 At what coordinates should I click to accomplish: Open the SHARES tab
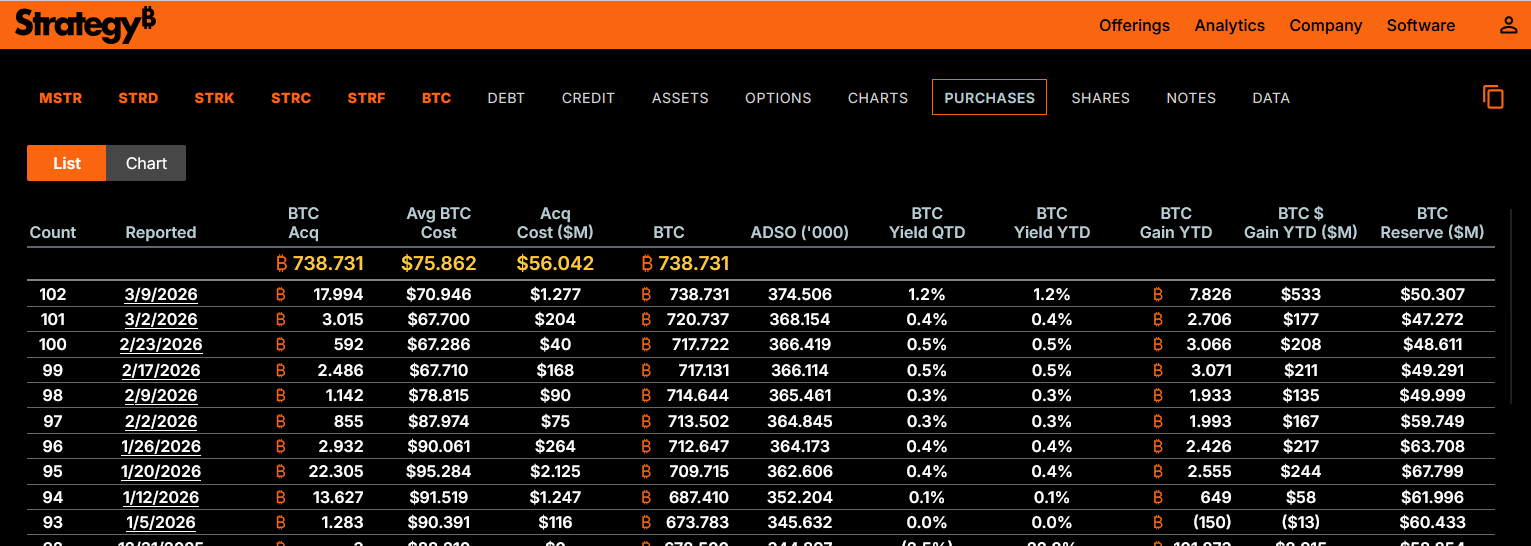click(x=1100, y=98)
